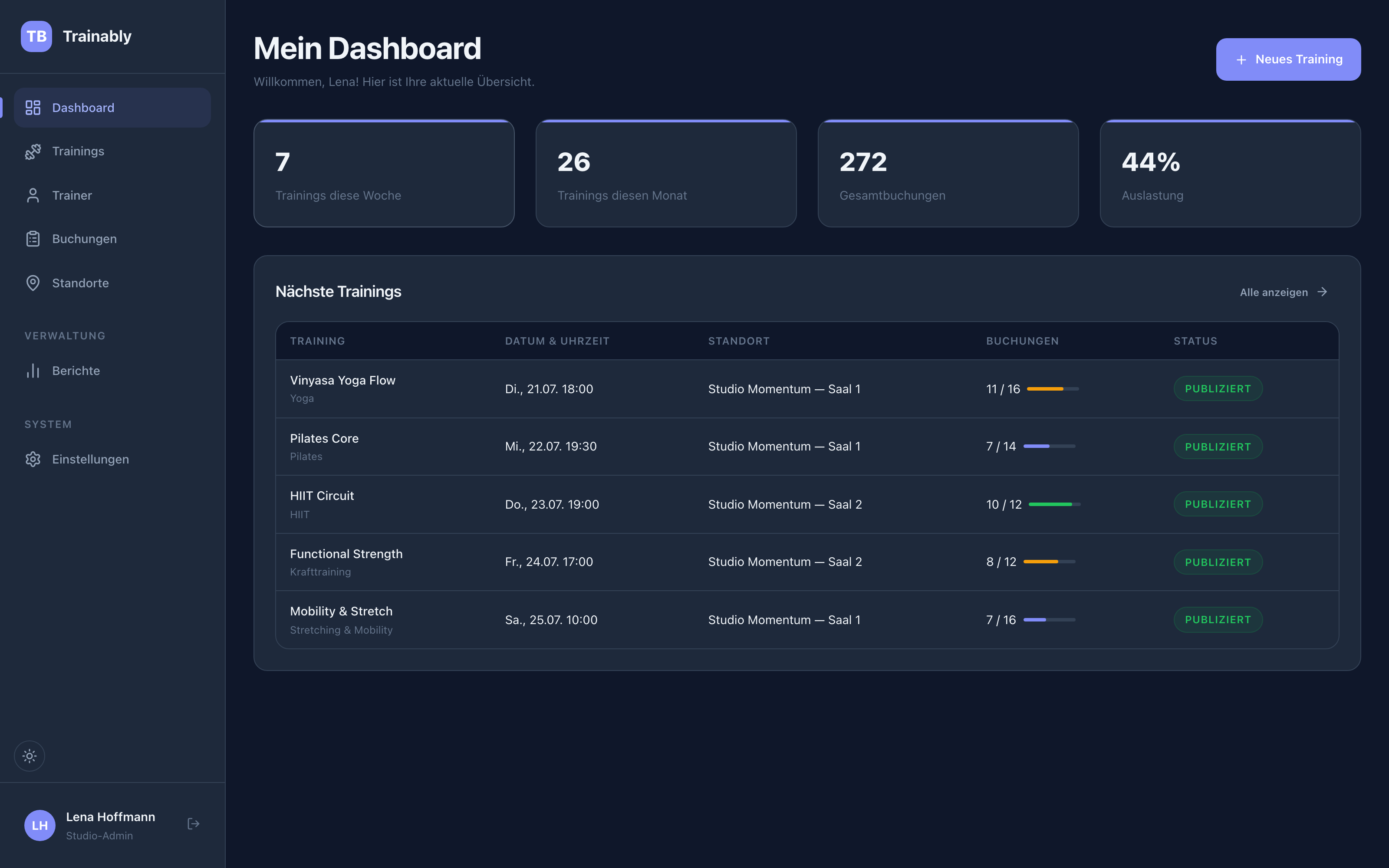1389x868 pixels.
Task: Open the Dashboard menu item
Action: coord(112,107)
